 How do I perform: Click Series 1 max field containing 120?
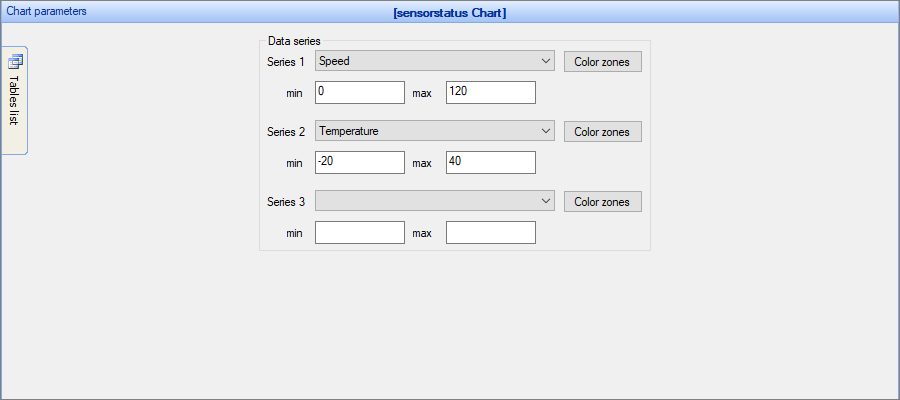click(x=491, y=92)
